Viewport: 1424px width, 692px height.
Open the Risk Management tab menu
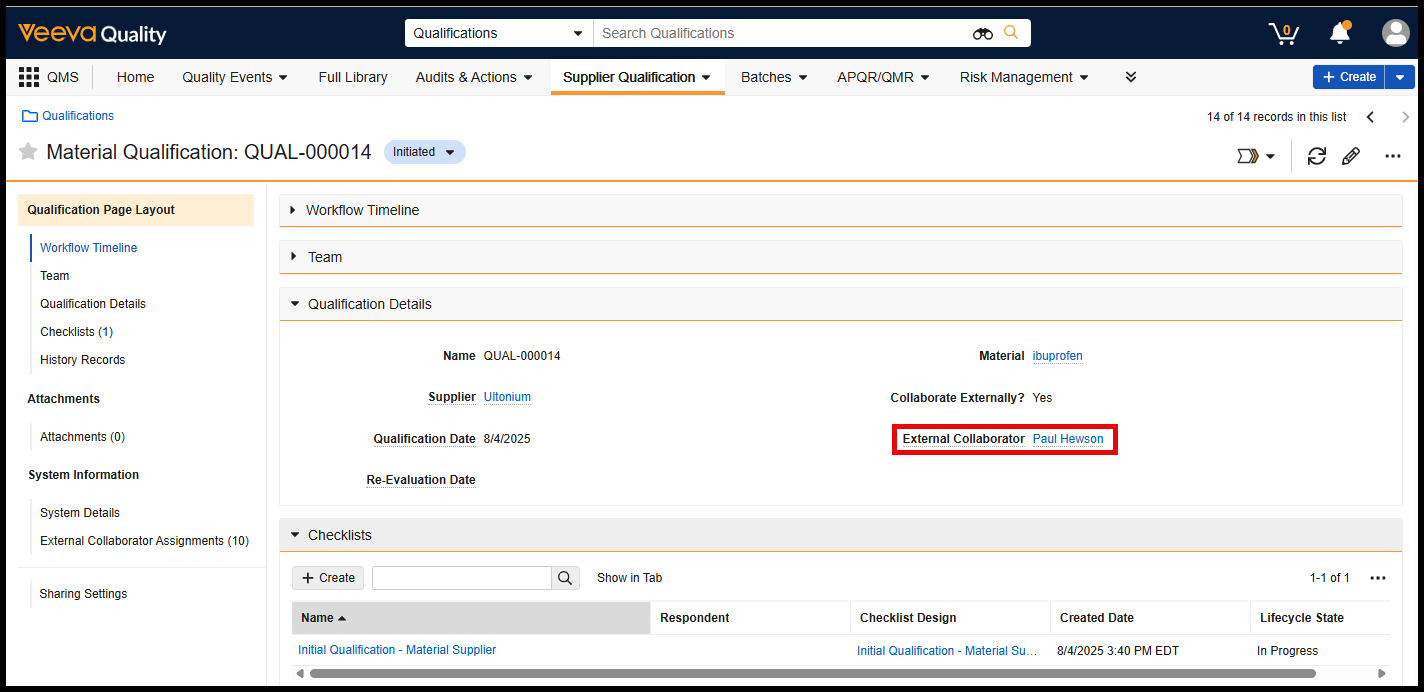(x=1024, y=77)
